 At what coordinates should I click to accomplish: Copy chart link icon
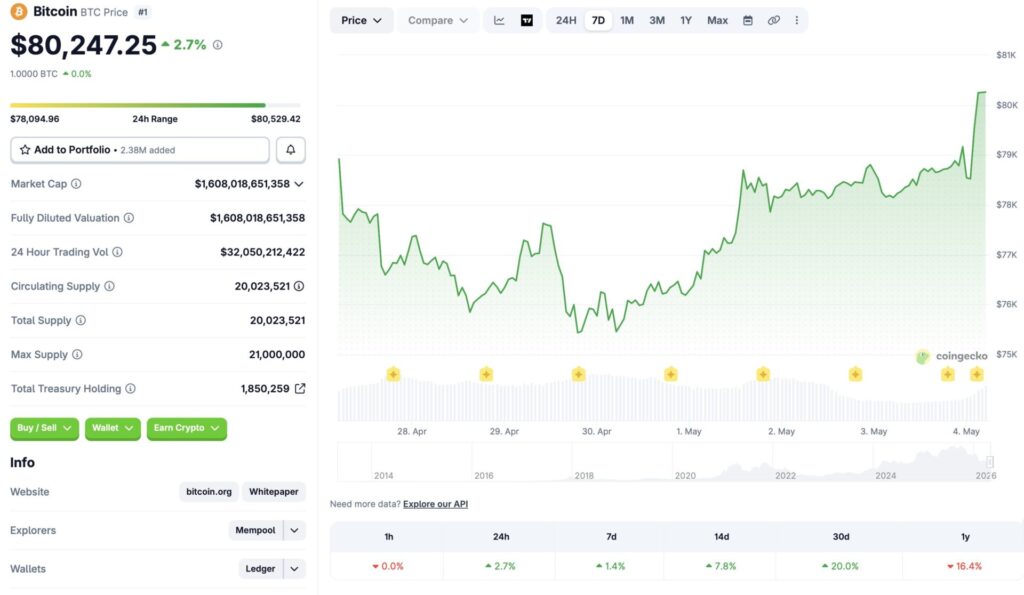(x=773, y=20)
